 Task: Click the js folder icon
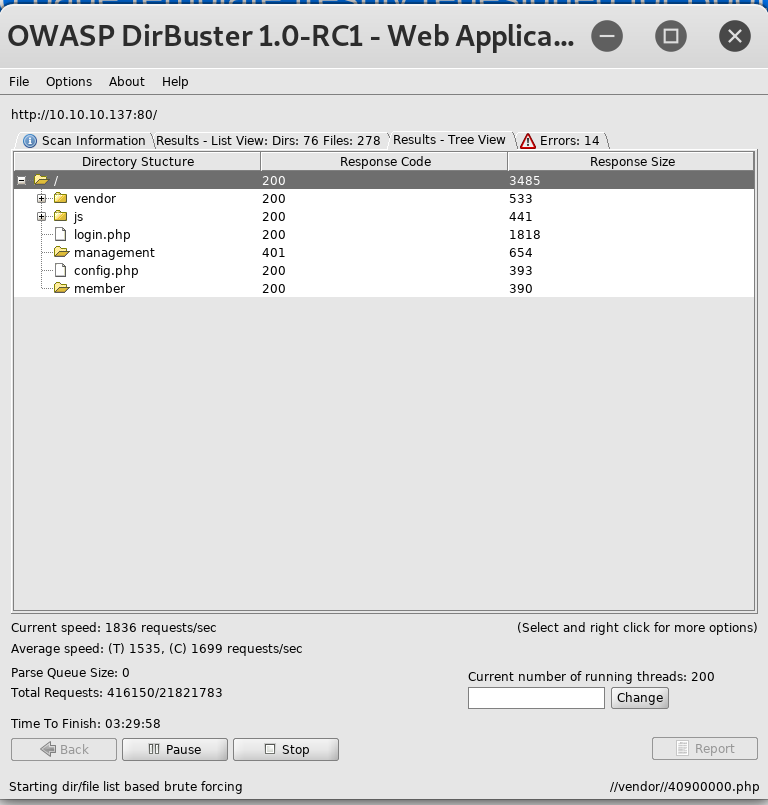point(61,216)
